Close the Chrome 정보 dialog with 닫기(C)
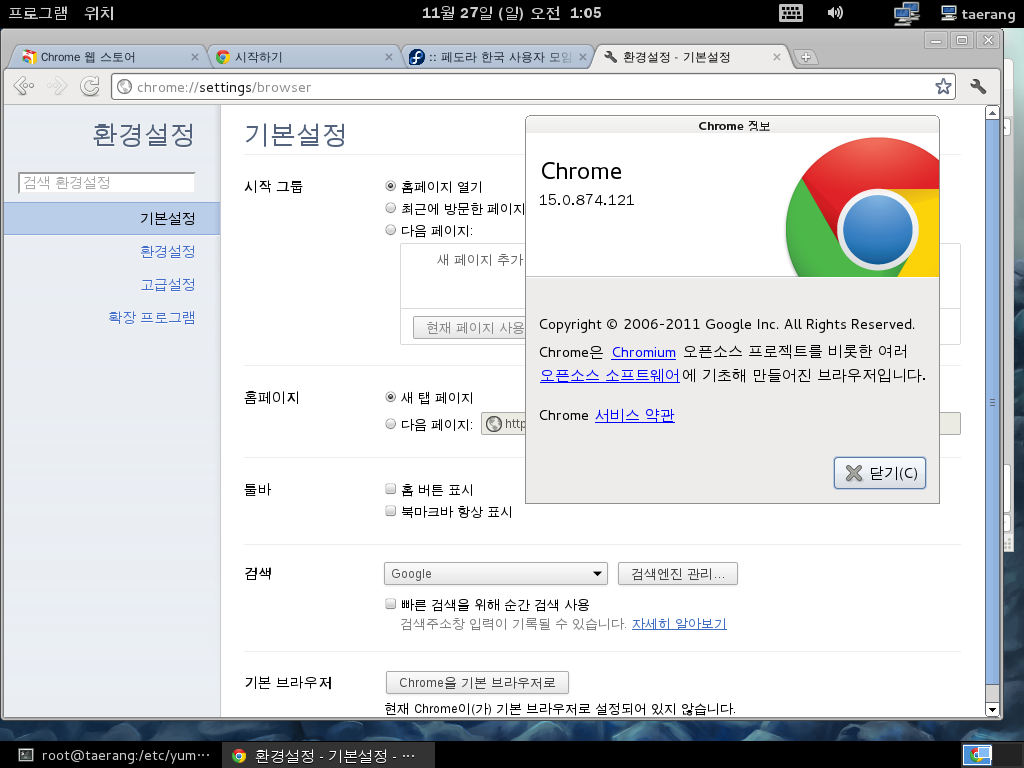 pyautogui.click(x=880, y=473)
